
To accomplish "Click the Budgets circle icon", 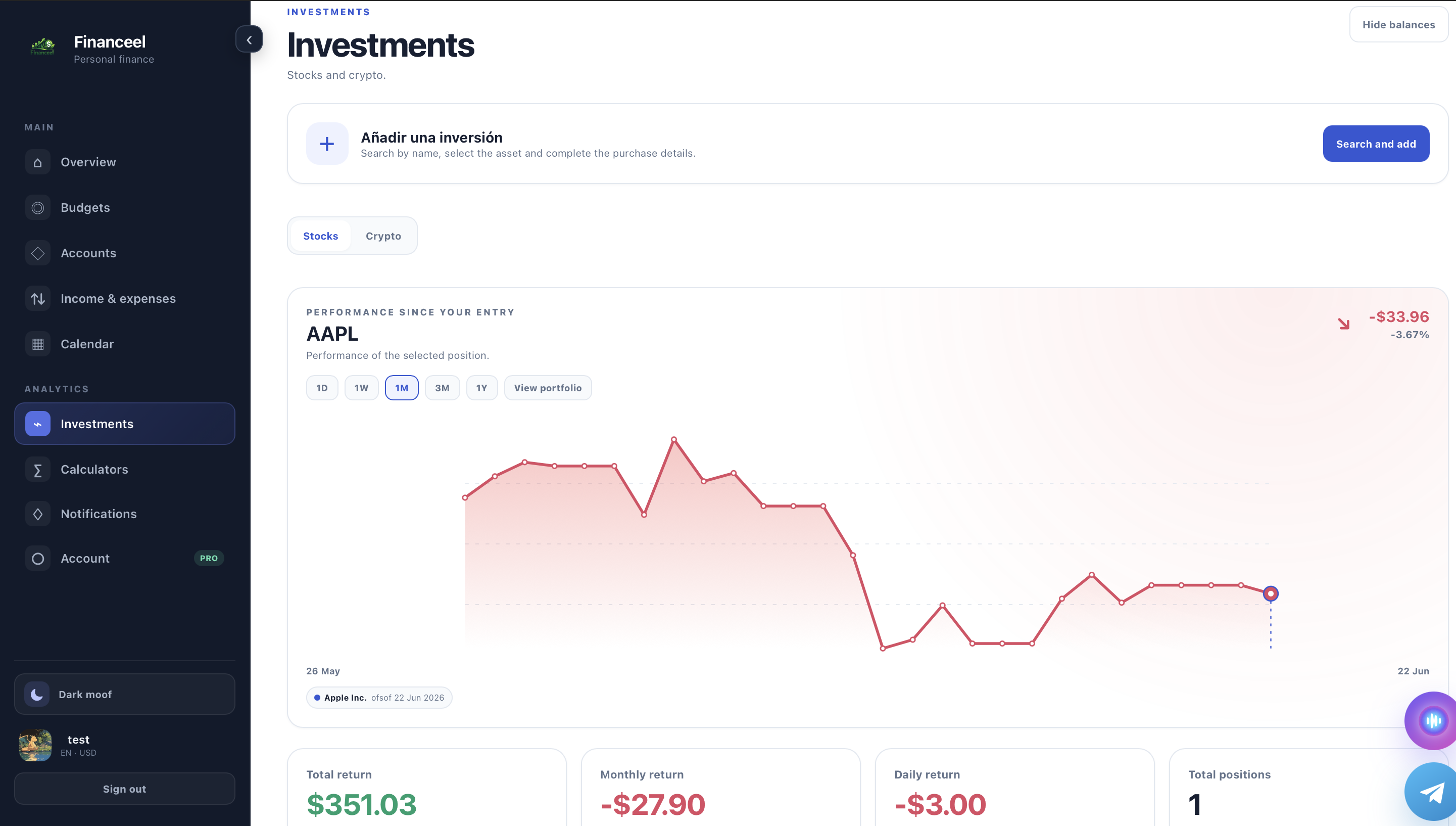I will point(37,208).
